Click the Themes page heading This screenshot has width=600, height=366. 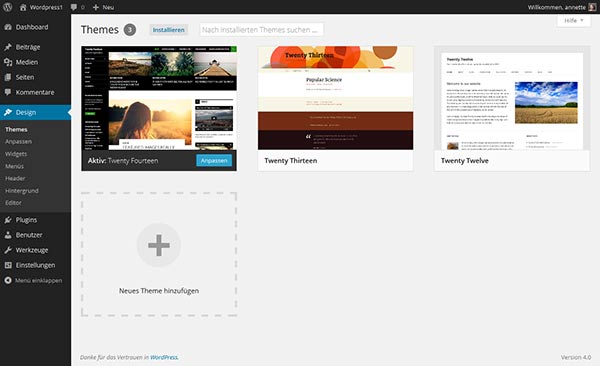tap(99, 29)
